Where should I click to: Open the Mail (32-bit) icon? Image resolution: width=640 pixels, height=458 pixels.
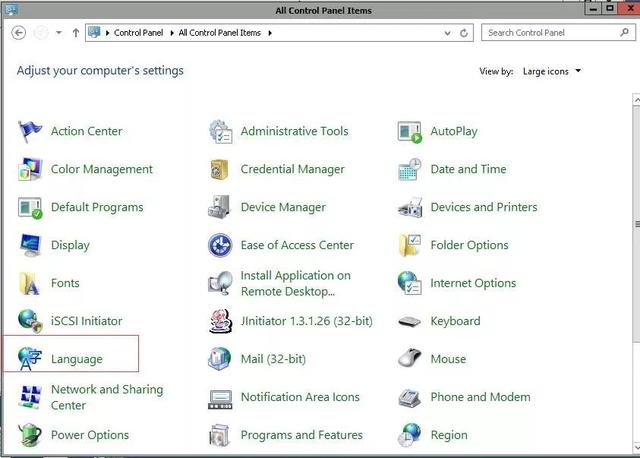pyautogui.click(x=220, y=359)
